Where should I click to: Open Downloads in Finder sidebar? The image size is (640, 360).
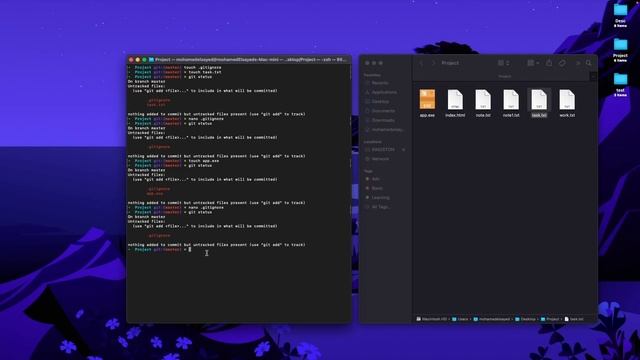click(383, 120)
